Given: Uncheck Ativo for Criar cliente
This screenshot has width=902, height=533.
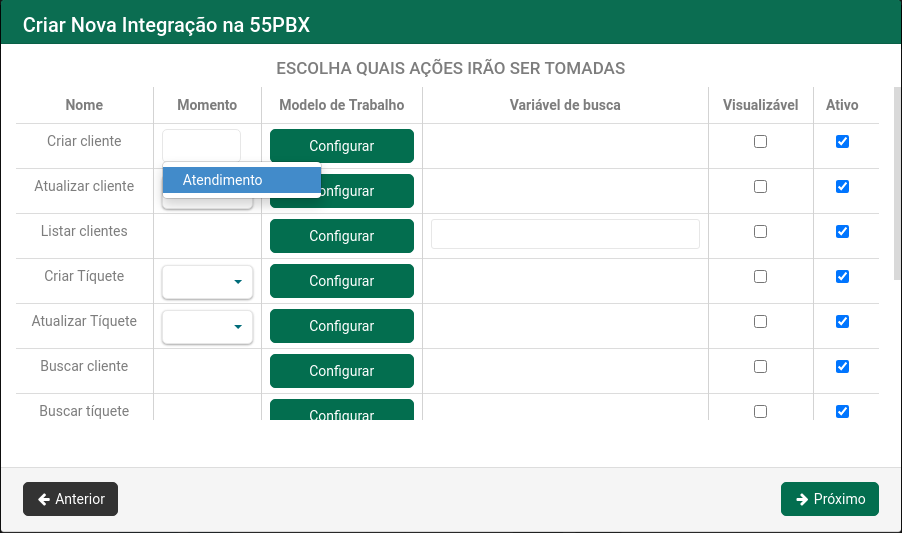Looking at the screenshot, I should 842,141.
